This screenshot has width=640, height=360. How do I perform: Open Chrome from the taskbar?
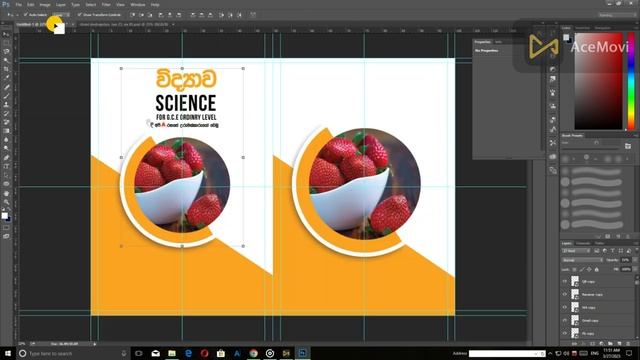coord(253,353)
